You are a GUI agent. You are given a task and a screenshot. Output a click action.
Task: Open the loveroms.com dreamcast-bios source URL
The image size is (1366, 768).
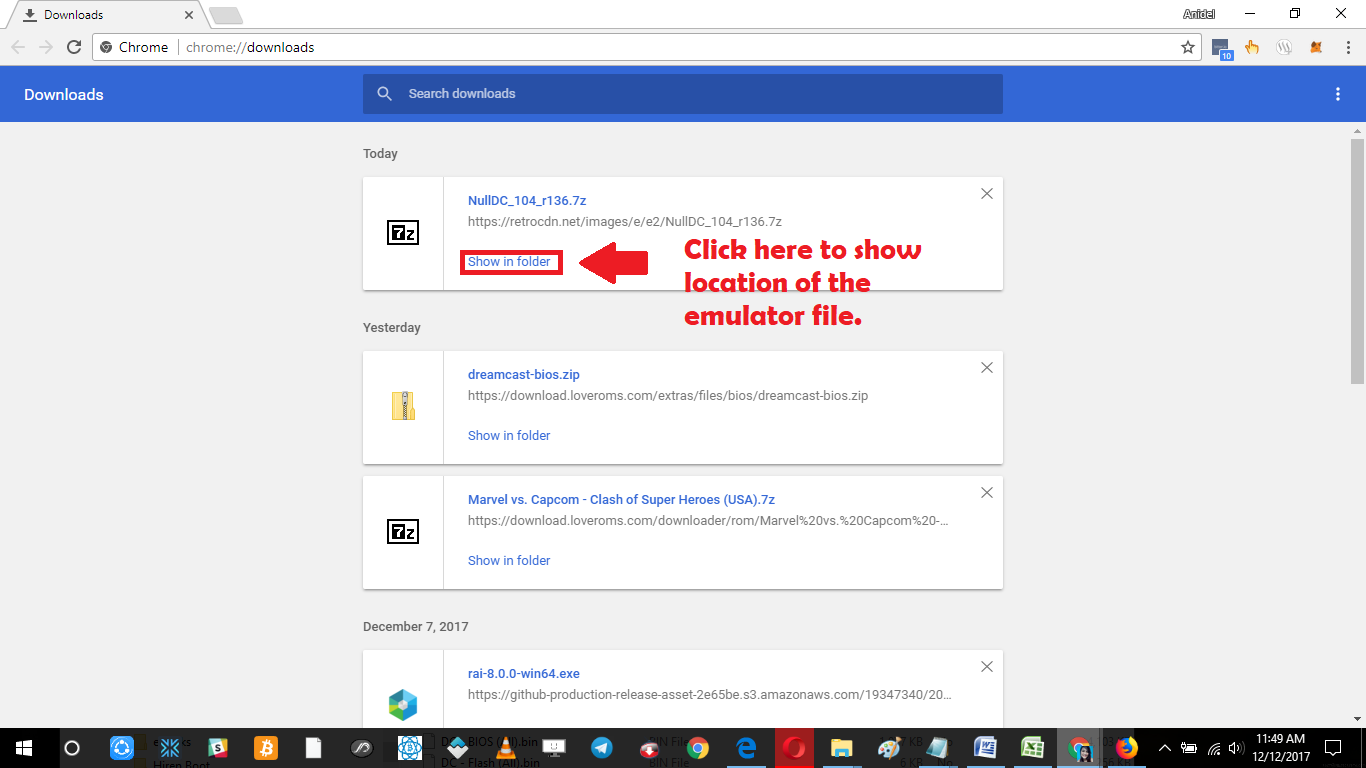click(668, 396)
